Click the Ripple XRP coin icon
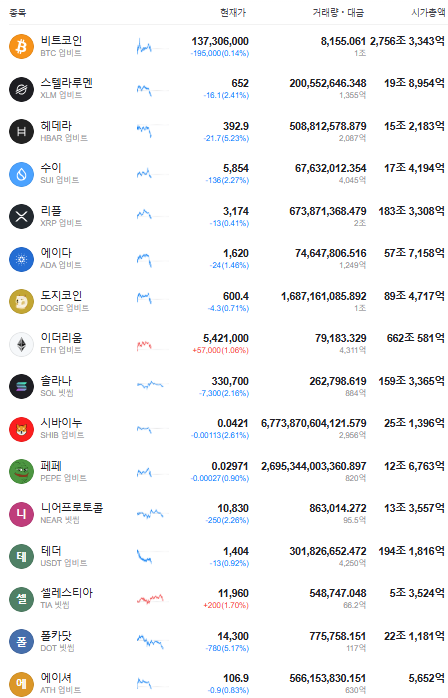Screen dimensions: 448x698 click(x=21, y=216)
